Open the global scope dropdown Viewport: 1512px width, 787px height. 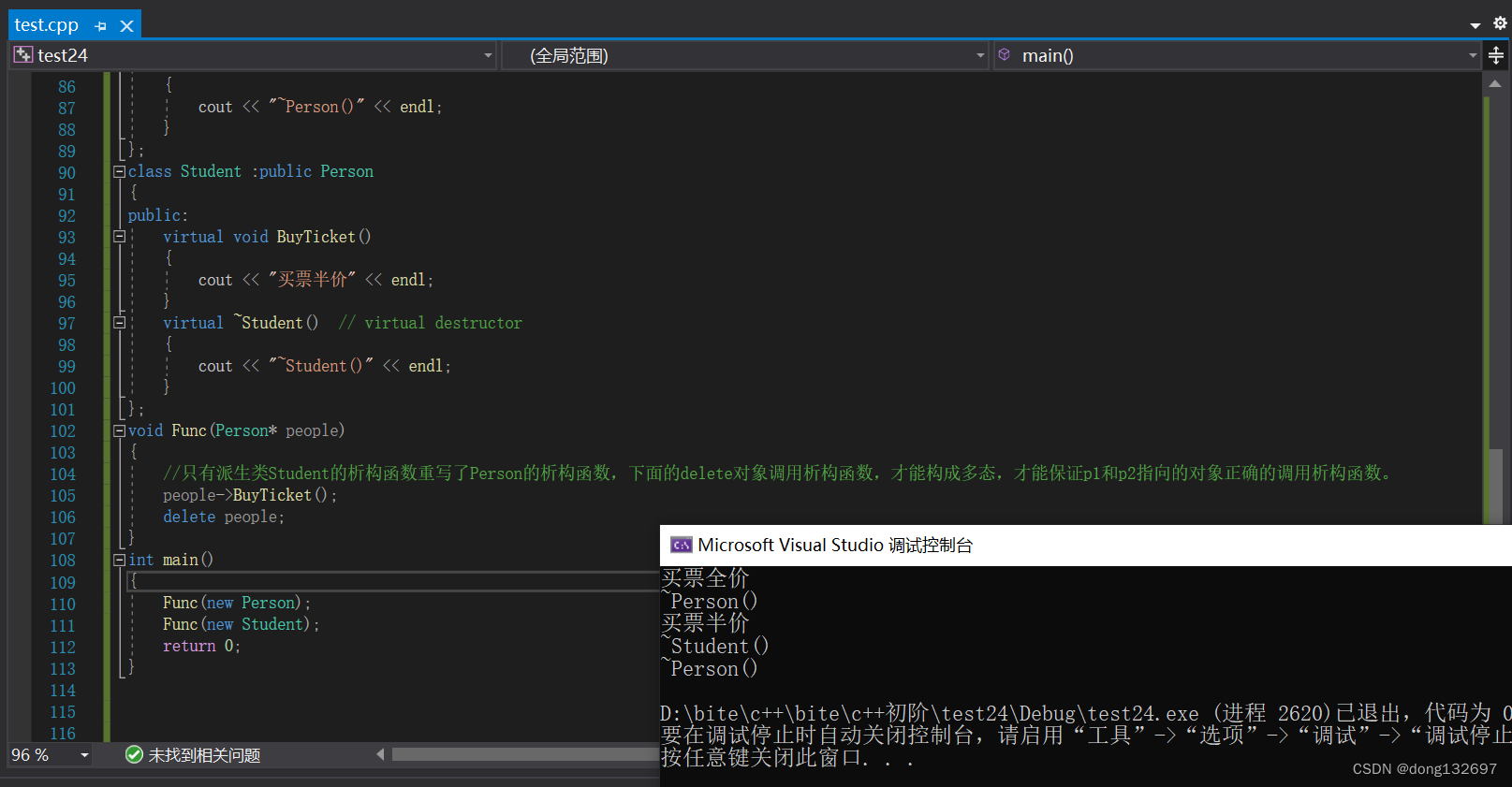click(980, 56)
